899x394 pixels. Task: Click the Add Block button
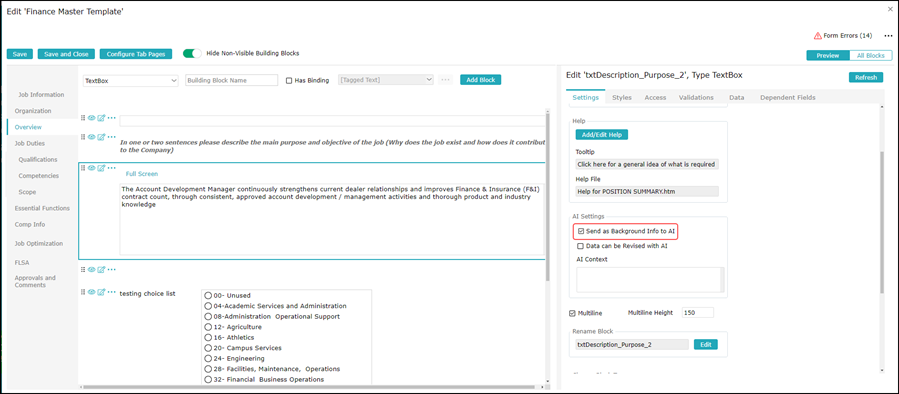pyautogui.click(x=480, y=80)
